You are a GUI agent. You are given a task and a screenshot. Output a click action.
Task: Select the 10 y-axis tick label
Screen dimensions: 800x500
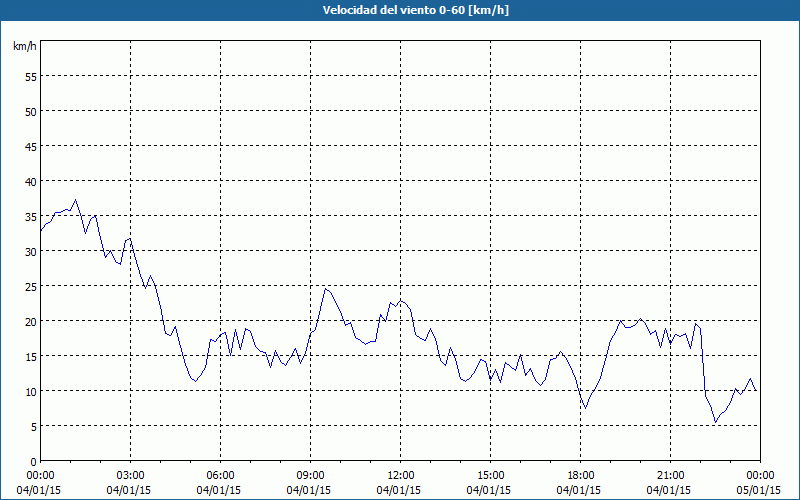pyautogui.click(x=31, y=392)
